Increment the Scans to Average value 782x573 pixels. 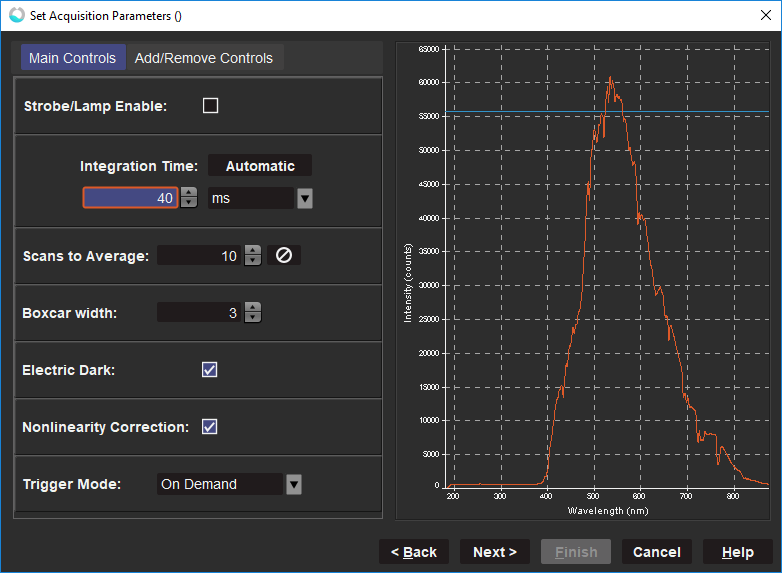pyautogui.click(x=253, y=251)
